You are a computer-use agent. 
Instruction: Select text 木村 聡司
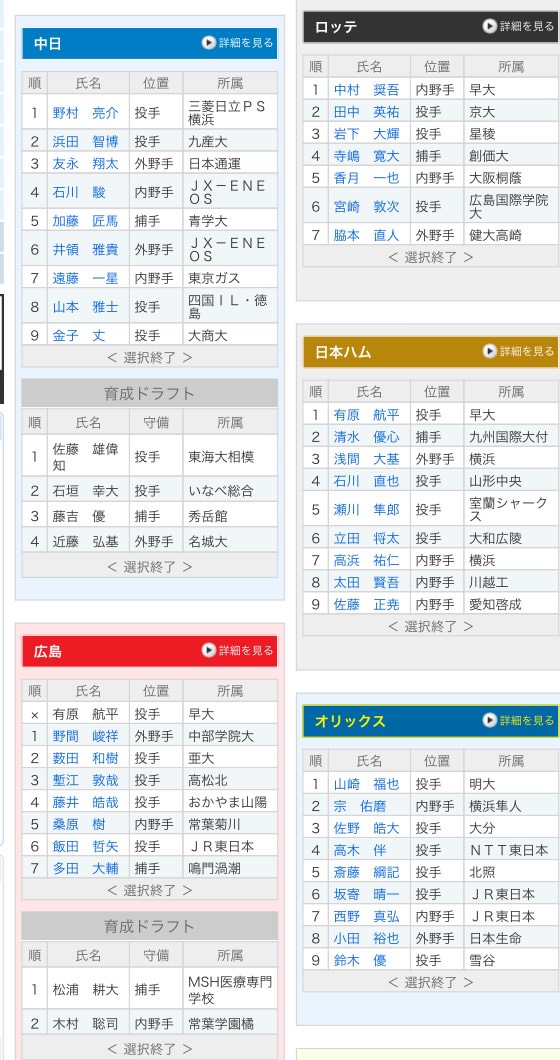(85, 1023)
